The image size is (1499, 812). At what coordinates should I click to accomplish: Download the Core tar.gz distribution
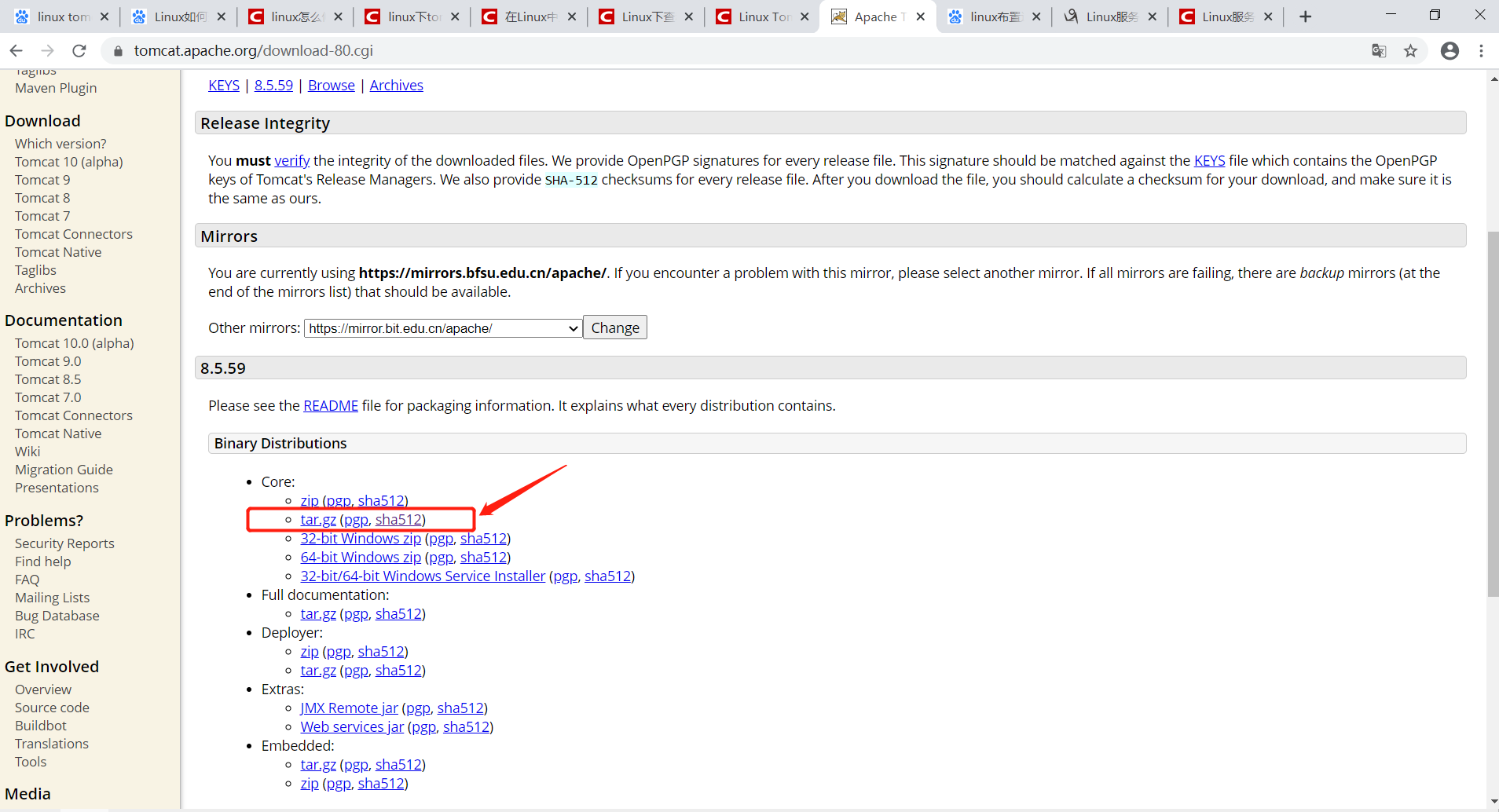[x=318, y=520]
